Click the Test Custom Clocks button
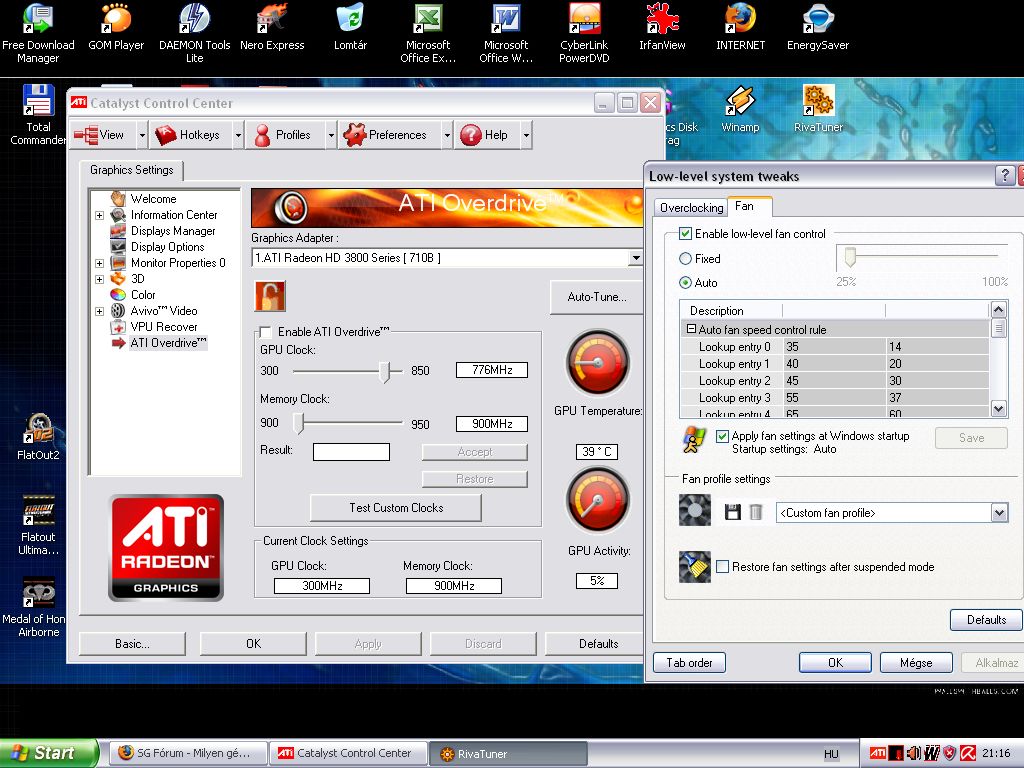Screen dimensions: 1024x768 [x=396, y=508]
